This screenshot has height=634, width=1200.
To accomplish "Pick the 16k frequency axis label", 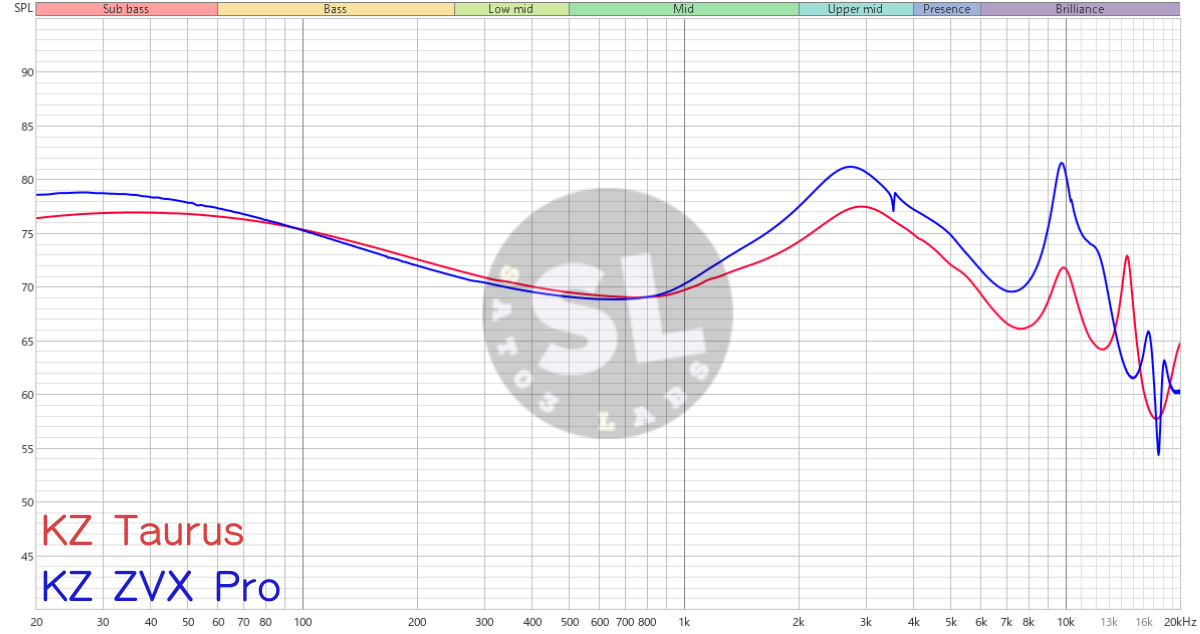I will 1143,621.
